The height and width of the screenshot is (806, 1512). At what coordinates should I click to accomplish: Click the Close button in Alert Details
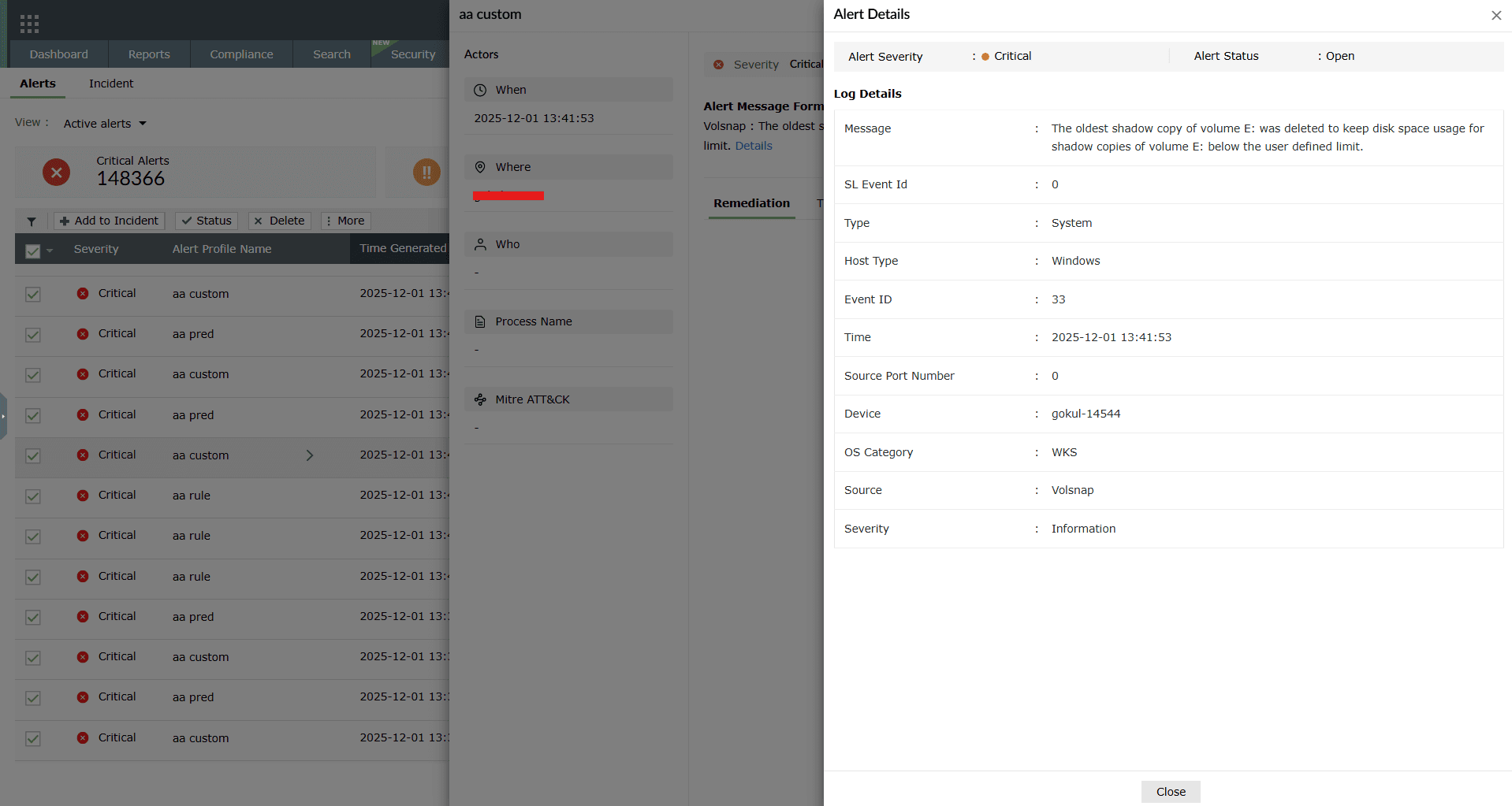(1170, 791)
